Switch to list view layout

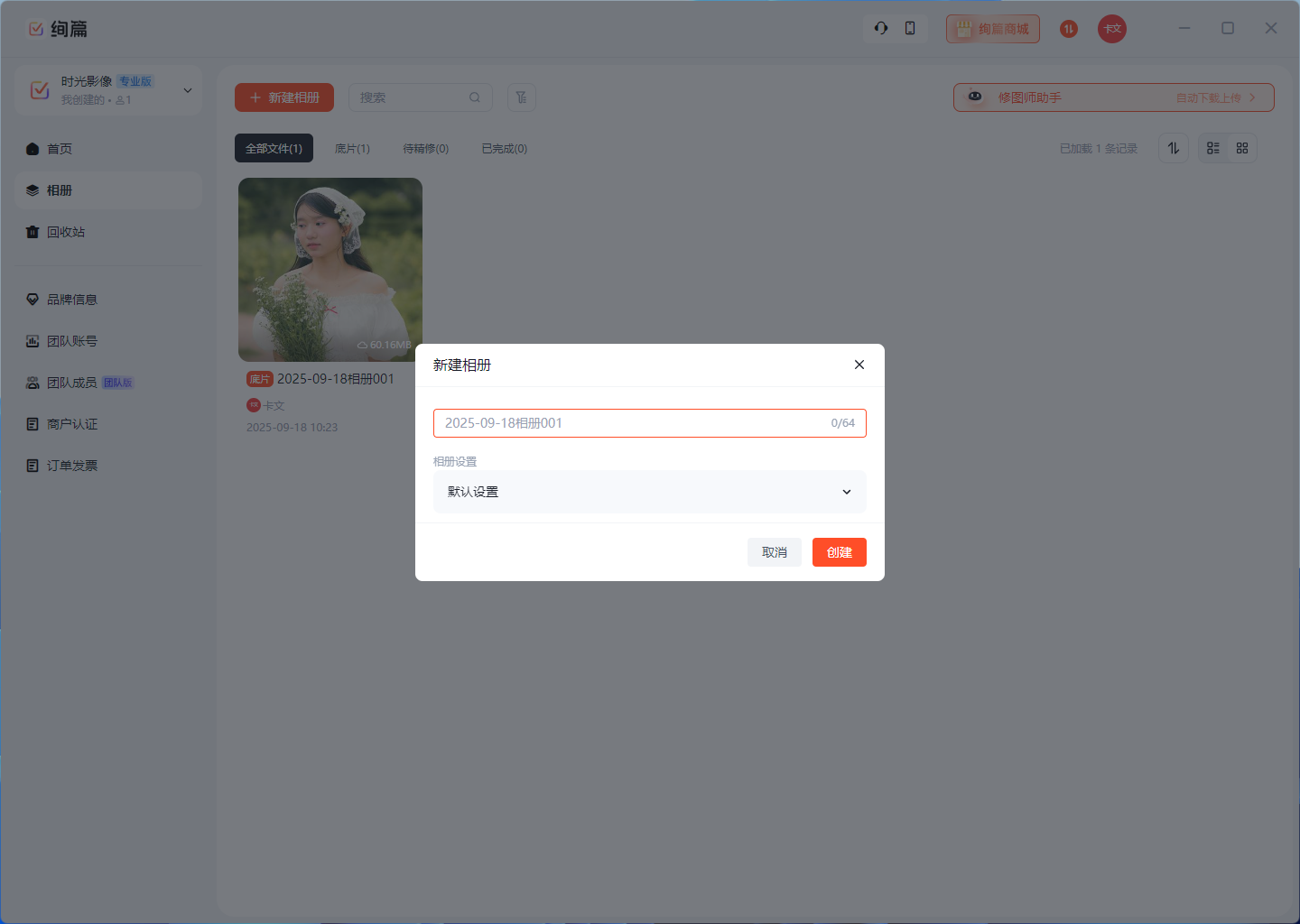[x=1213, y=148]
